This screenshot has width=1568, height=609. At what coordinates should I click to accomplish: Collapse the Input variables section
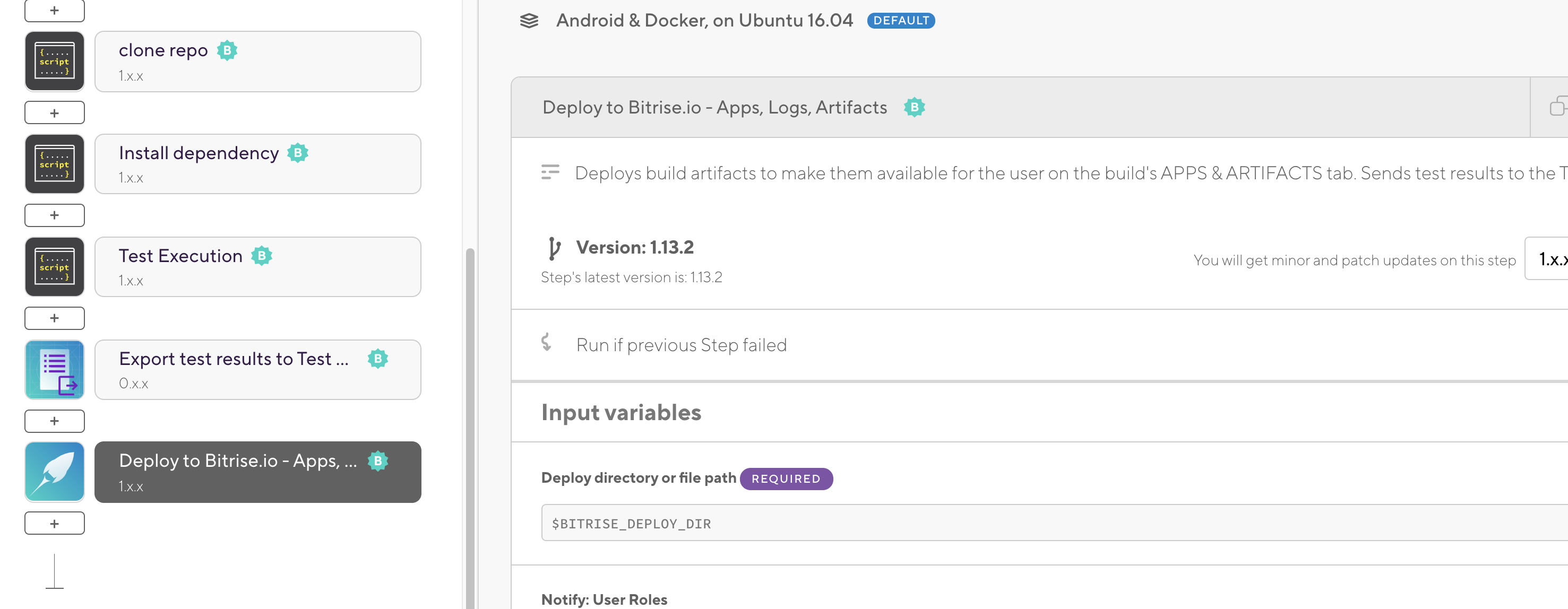click(621, 413)
